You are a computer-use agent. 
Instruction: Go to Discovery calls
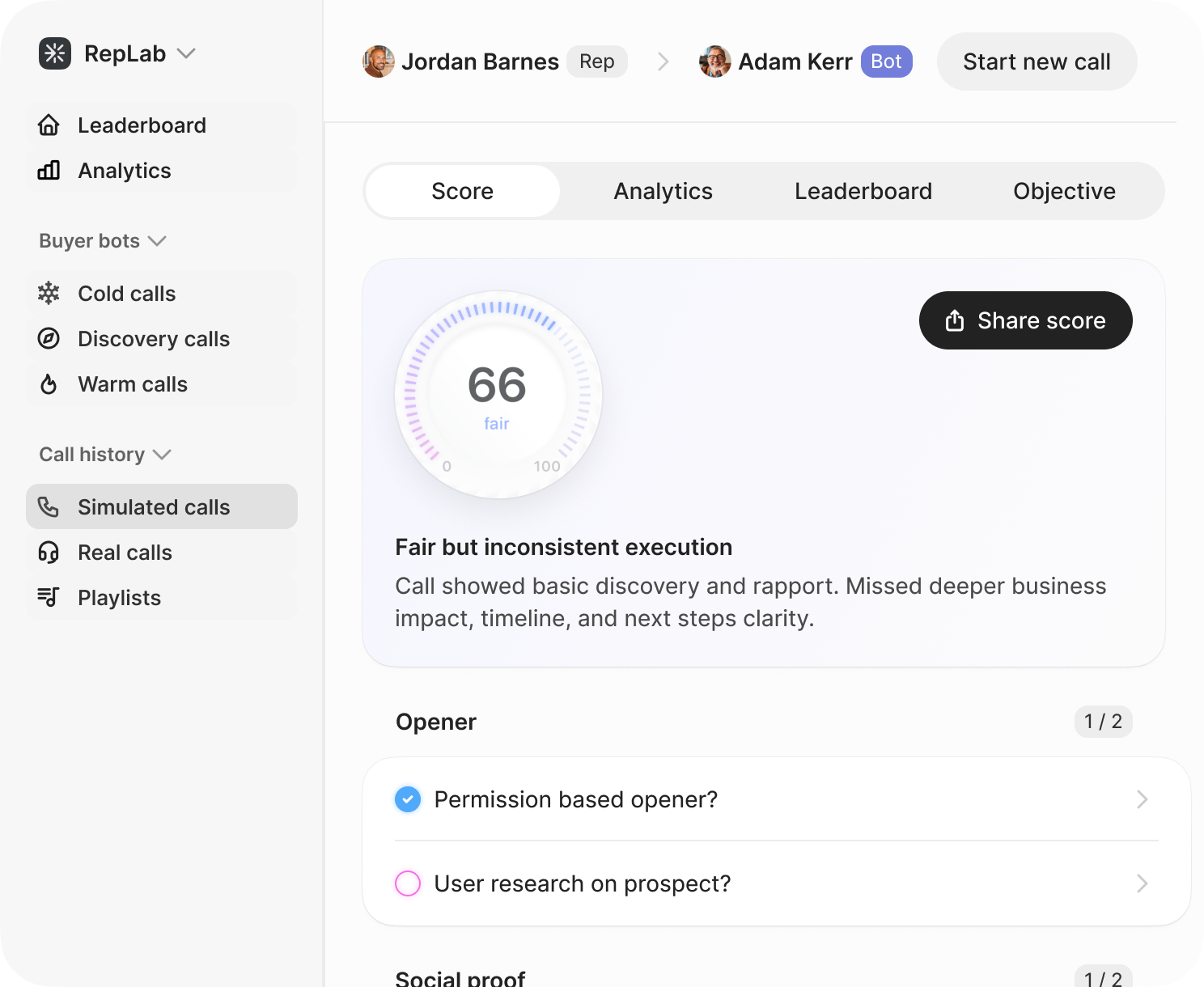coord(162,339)
